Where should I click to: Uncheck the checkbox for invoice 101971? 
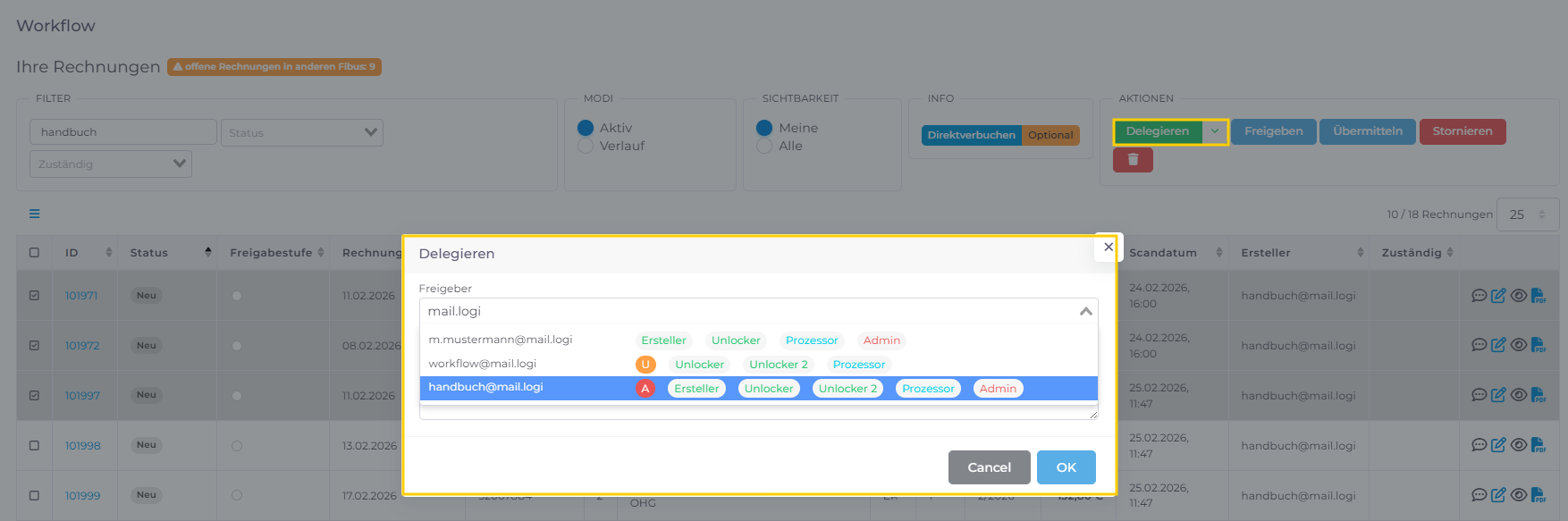(34, 296)
